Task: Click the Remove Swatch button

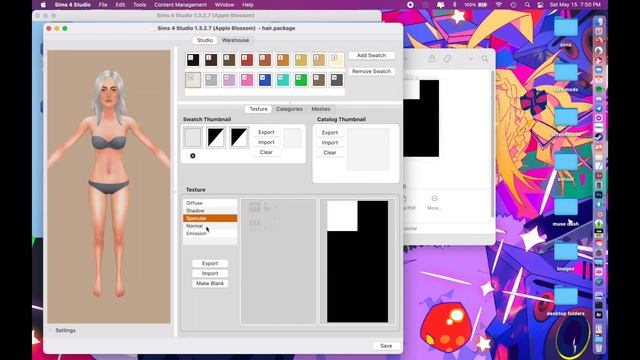Action: (x=371, y=71)
